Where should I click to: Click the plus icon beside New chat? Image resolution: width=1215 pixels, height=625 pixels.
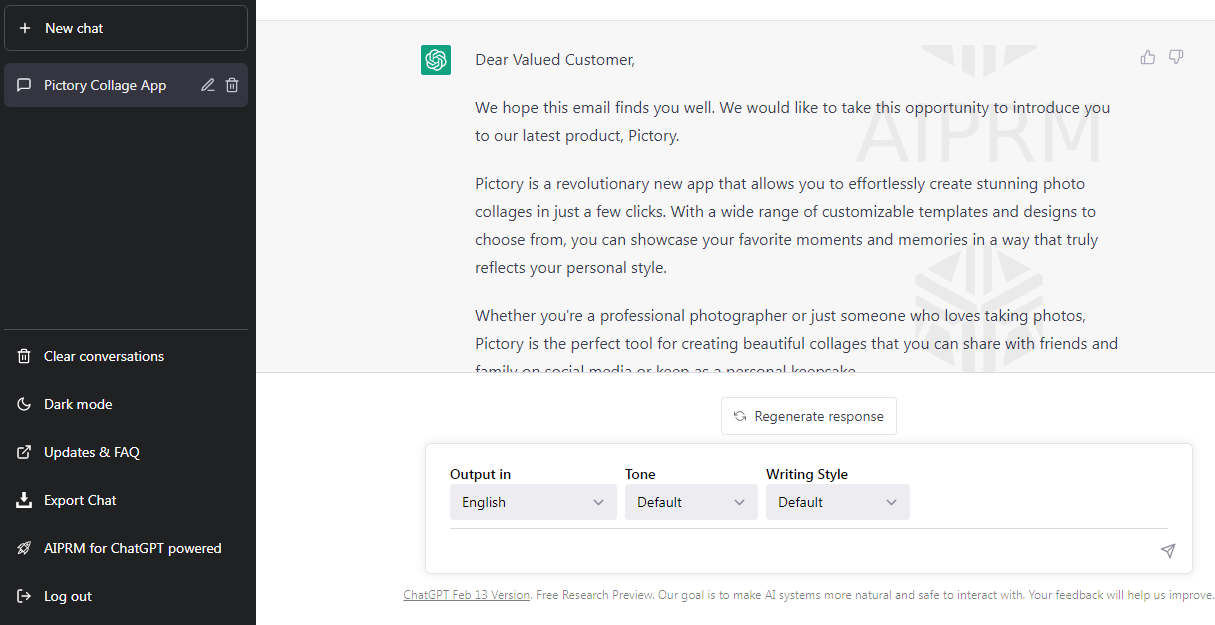(x=25, y=28)
